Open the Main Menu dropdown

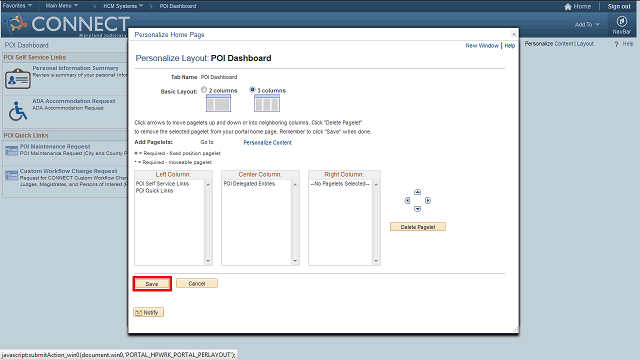[x=62, y=6]
